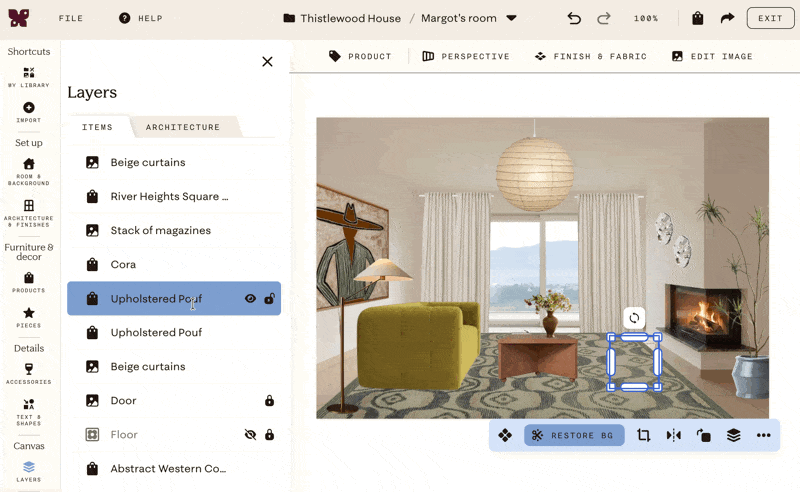This screenshot has height=492, width=800.
Task: Click the Restore BG button
Action: [574, 435]
